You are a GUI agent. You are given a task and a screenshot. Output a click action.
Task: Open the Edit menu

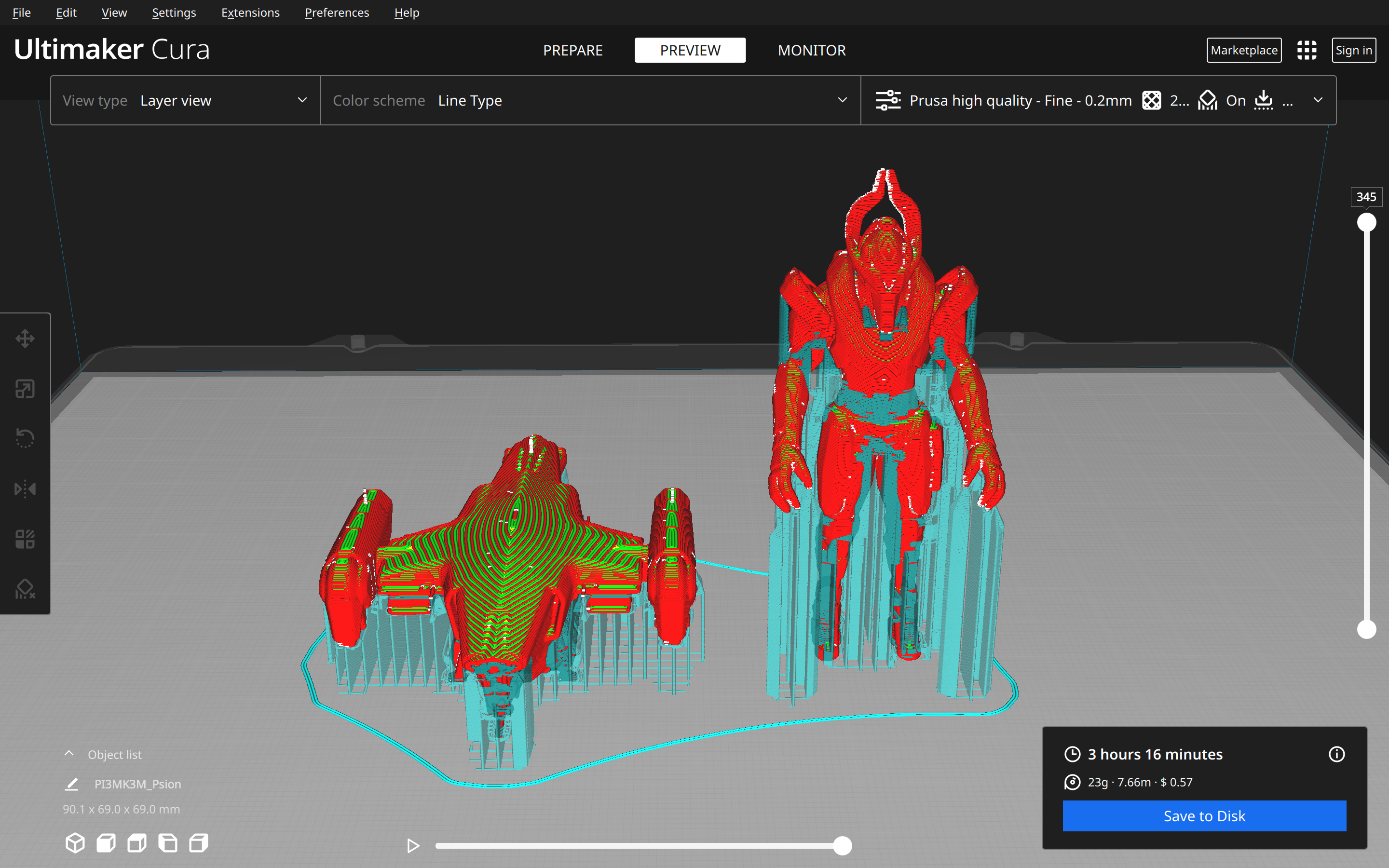[x=67, y=13]
